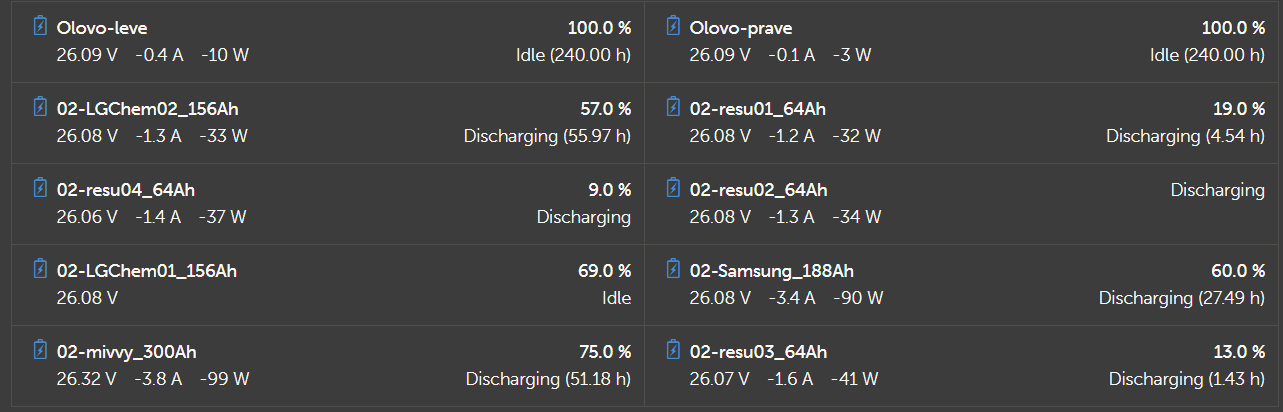Screen dimensions: 1283x412
Task: Click the 02-resu01_64Ah battery icon
Action: (x=673, y=107)
